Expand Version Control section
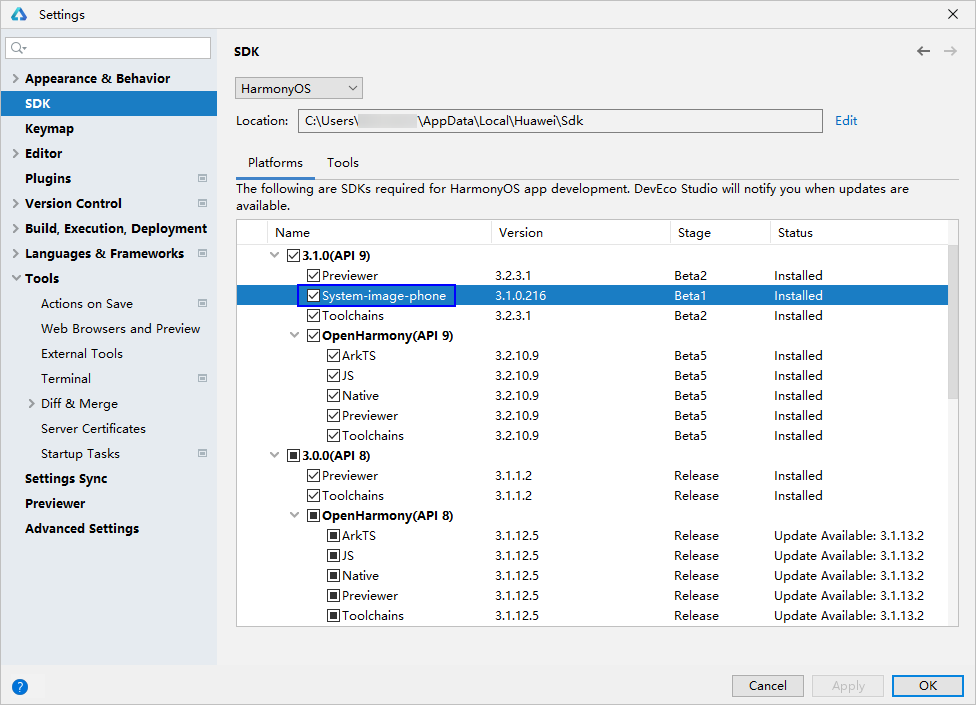 (x=16, y=203)
